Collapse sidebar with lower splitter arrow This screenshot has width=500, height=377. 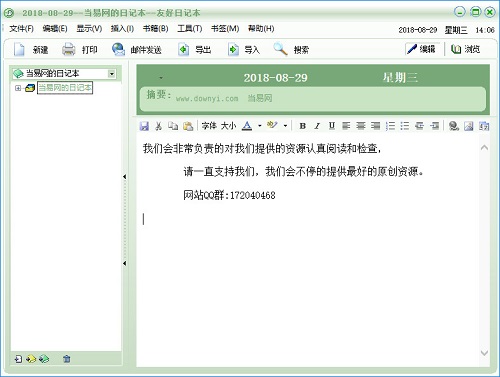[x=124, y=263]
